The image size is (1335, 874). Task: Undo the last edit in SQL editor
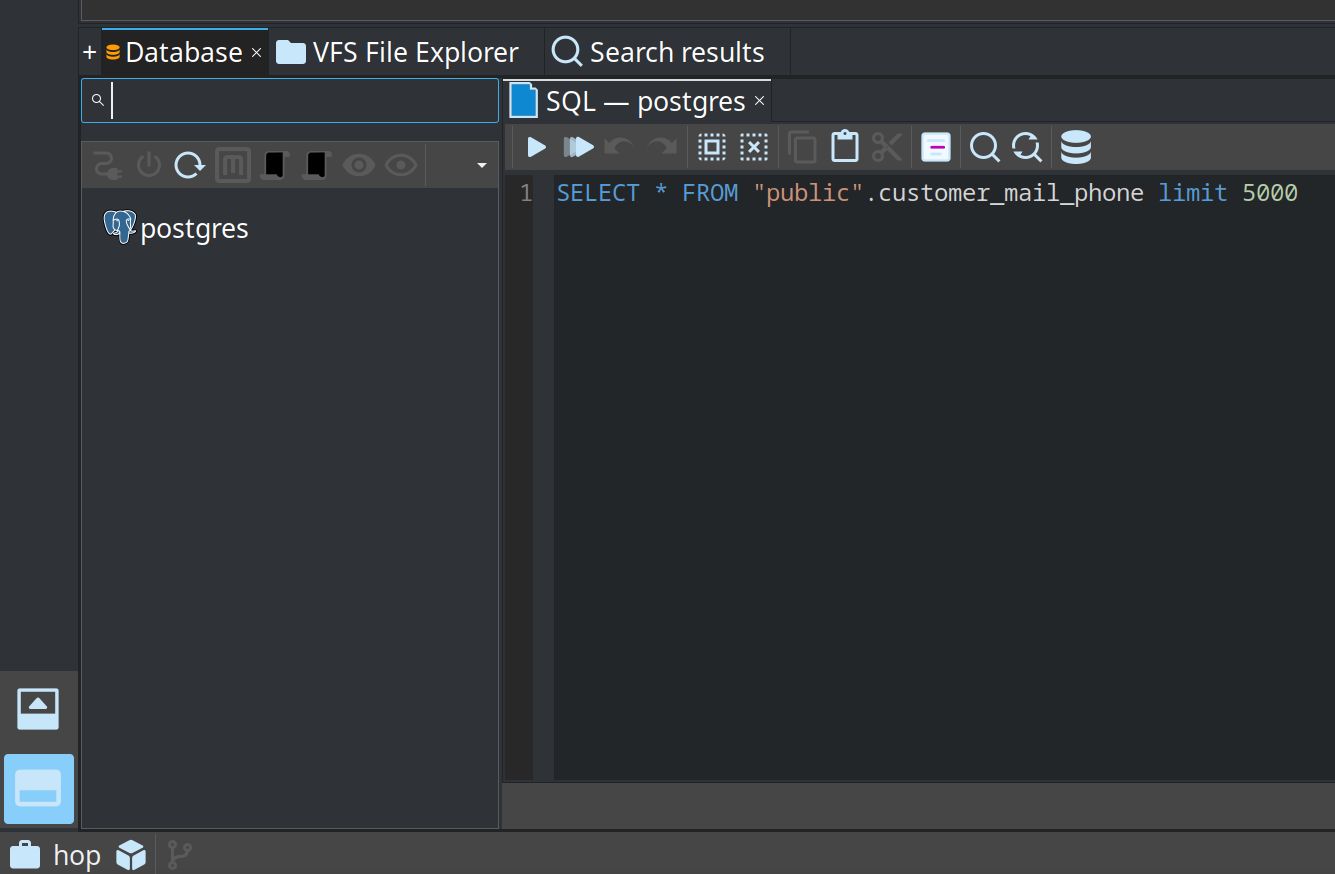tap(619, 148)
